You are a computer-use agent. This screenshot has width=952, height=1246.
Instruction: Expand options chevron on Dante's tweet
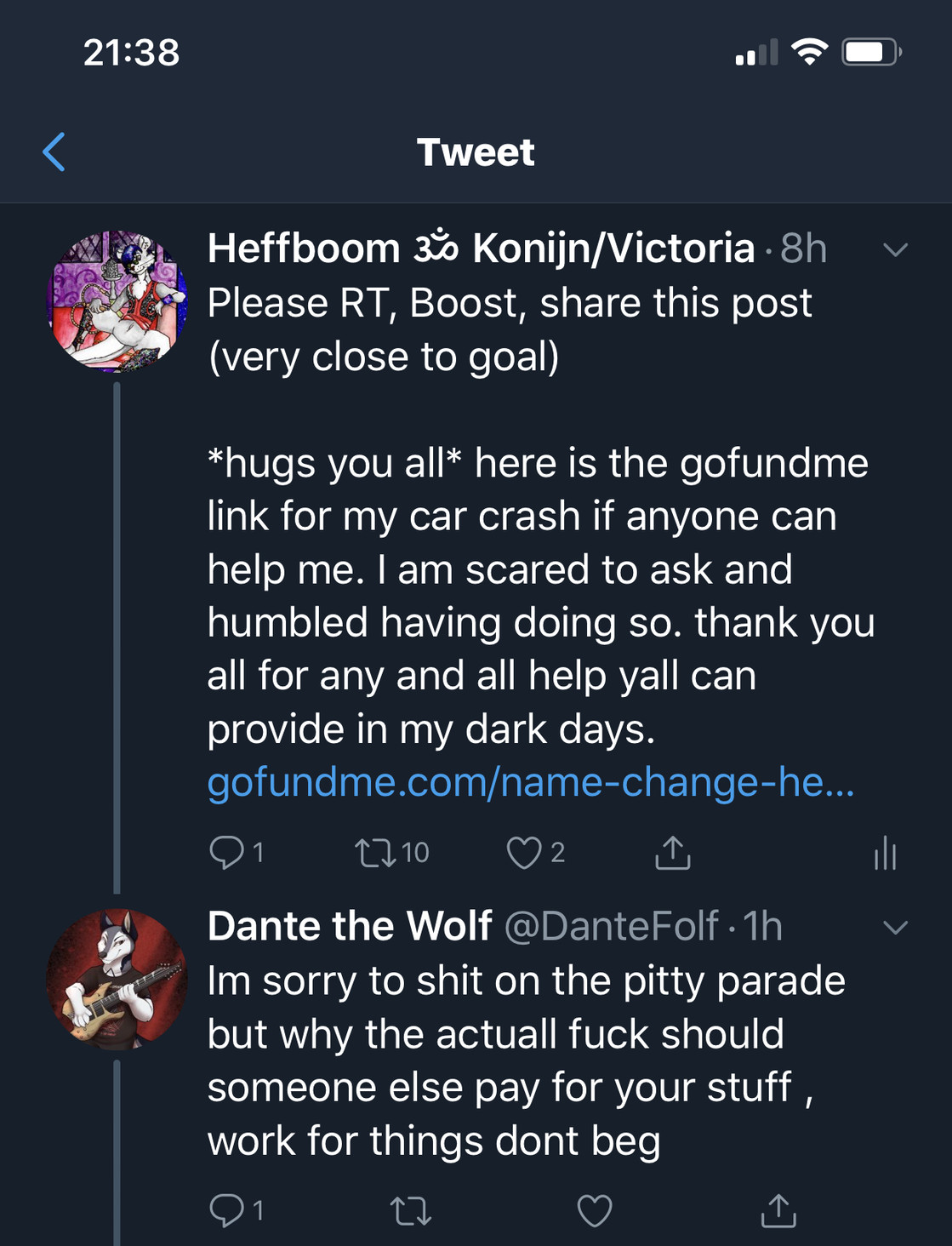pyautogui.click(x=895, y=927)
